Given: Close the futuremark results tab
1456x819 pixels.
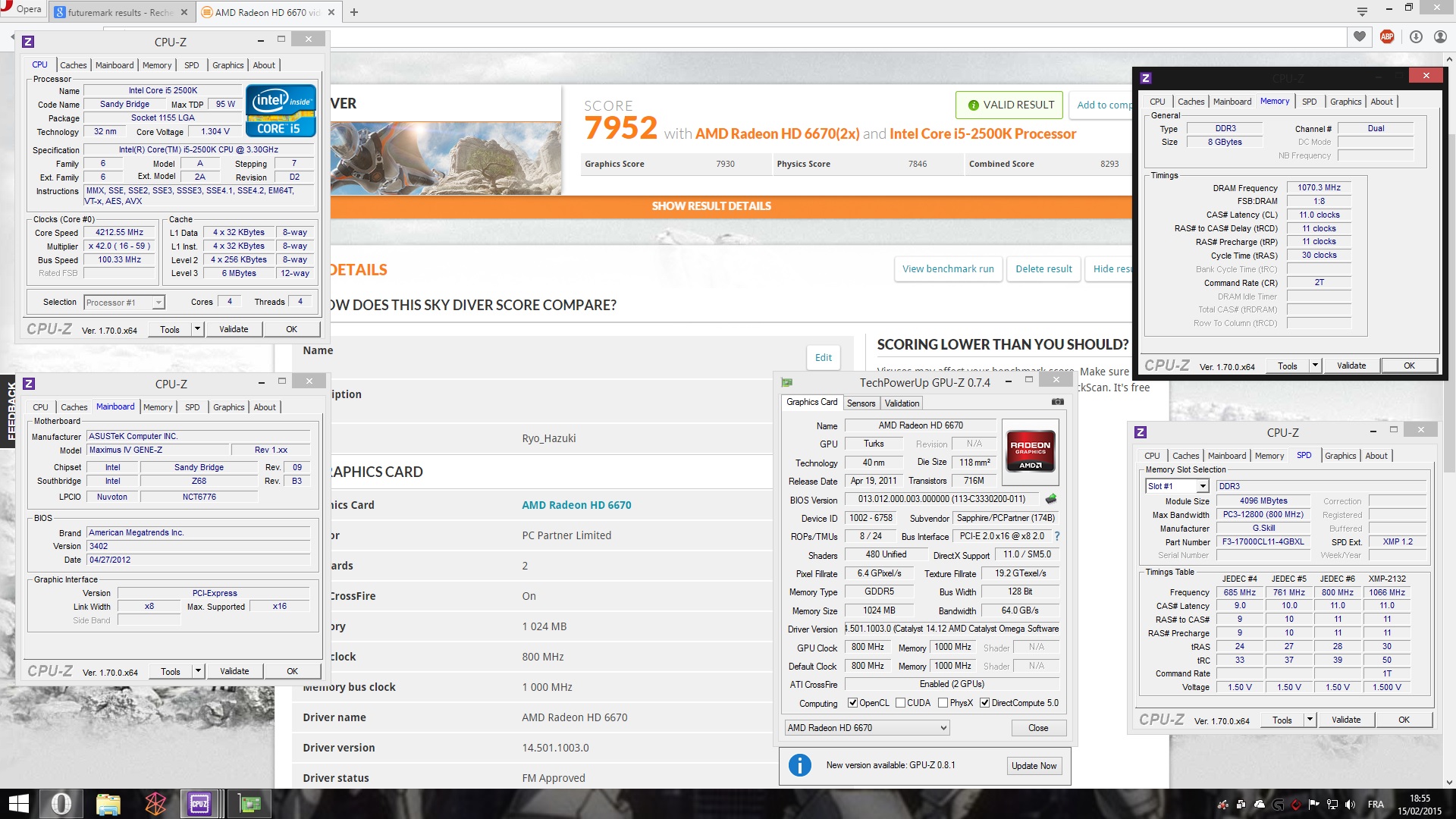Looking at the screenshot, I should (x=184, y=12).
